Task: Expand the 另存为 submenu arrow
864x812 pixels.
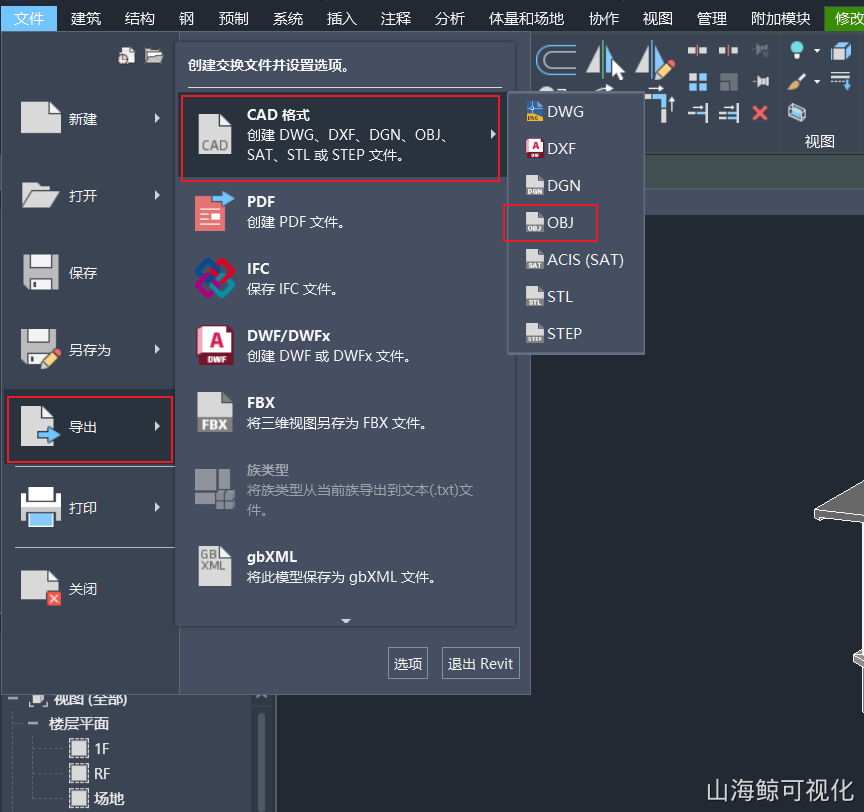Action: pos(158,349)
